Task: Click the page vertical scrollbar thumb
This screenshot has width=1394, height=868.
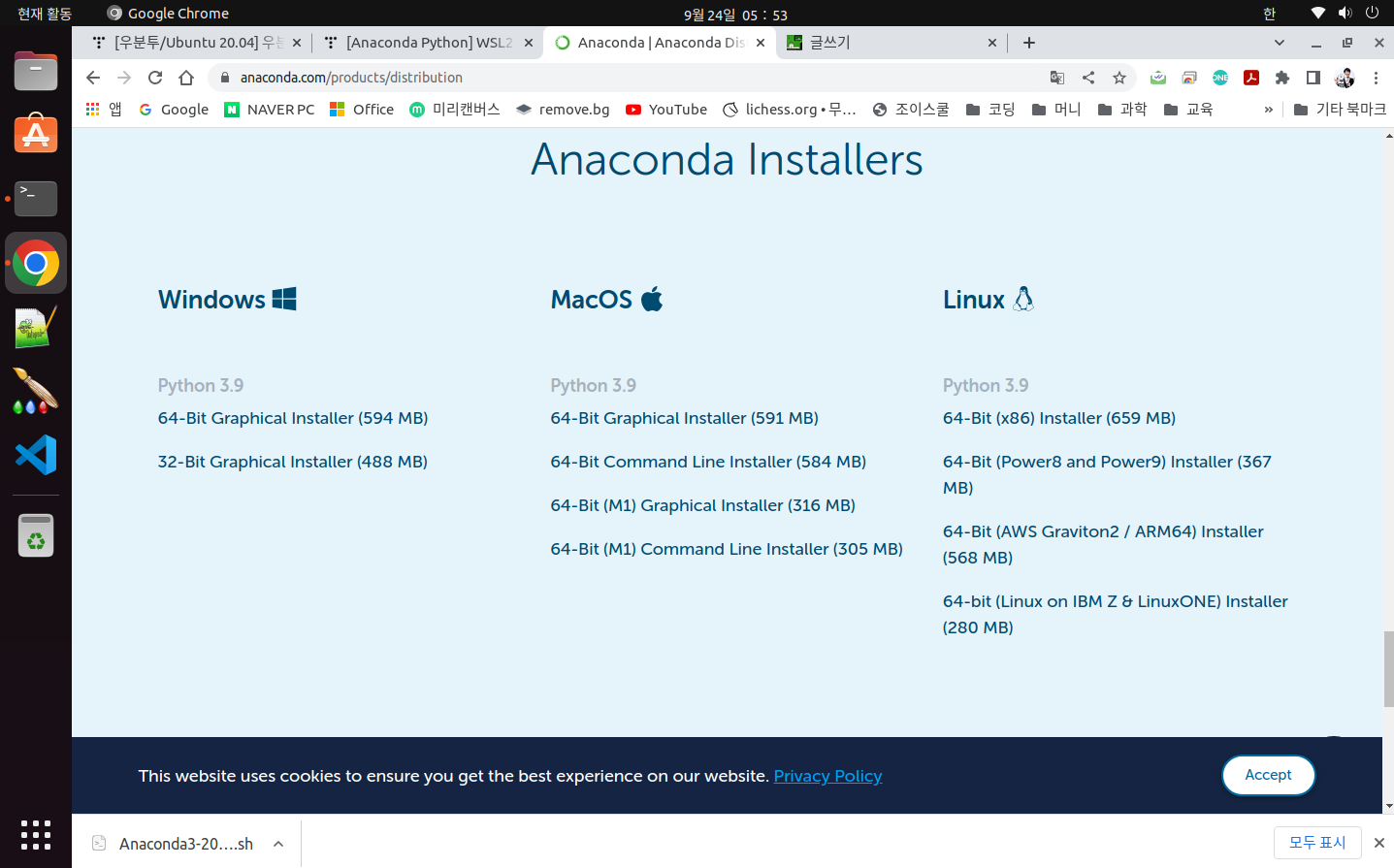Action: (x=1388, y=668)
